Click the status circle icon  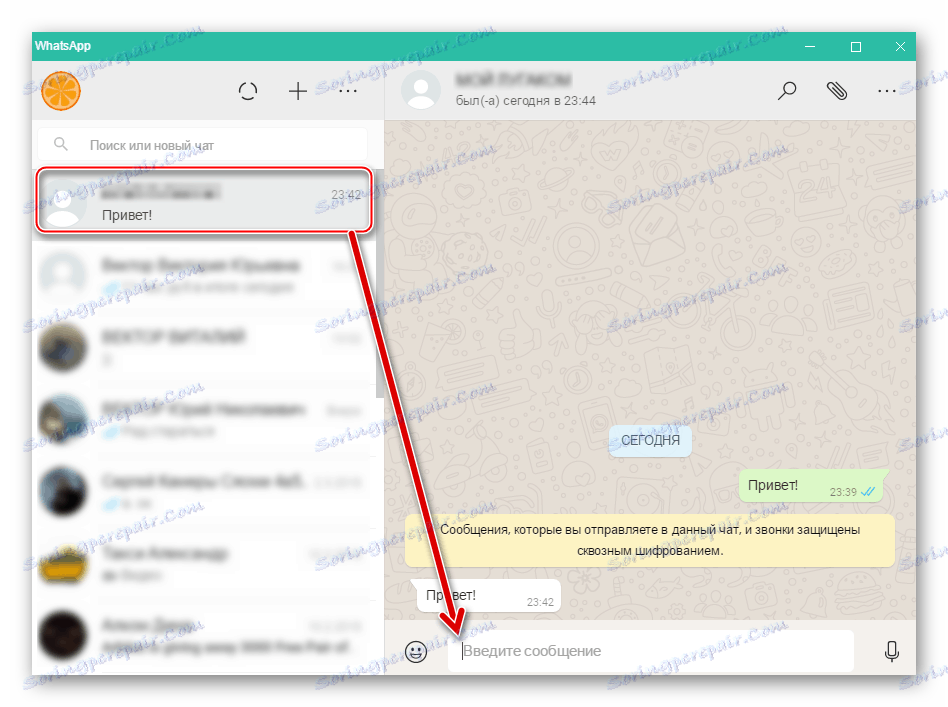pos(248,91)
